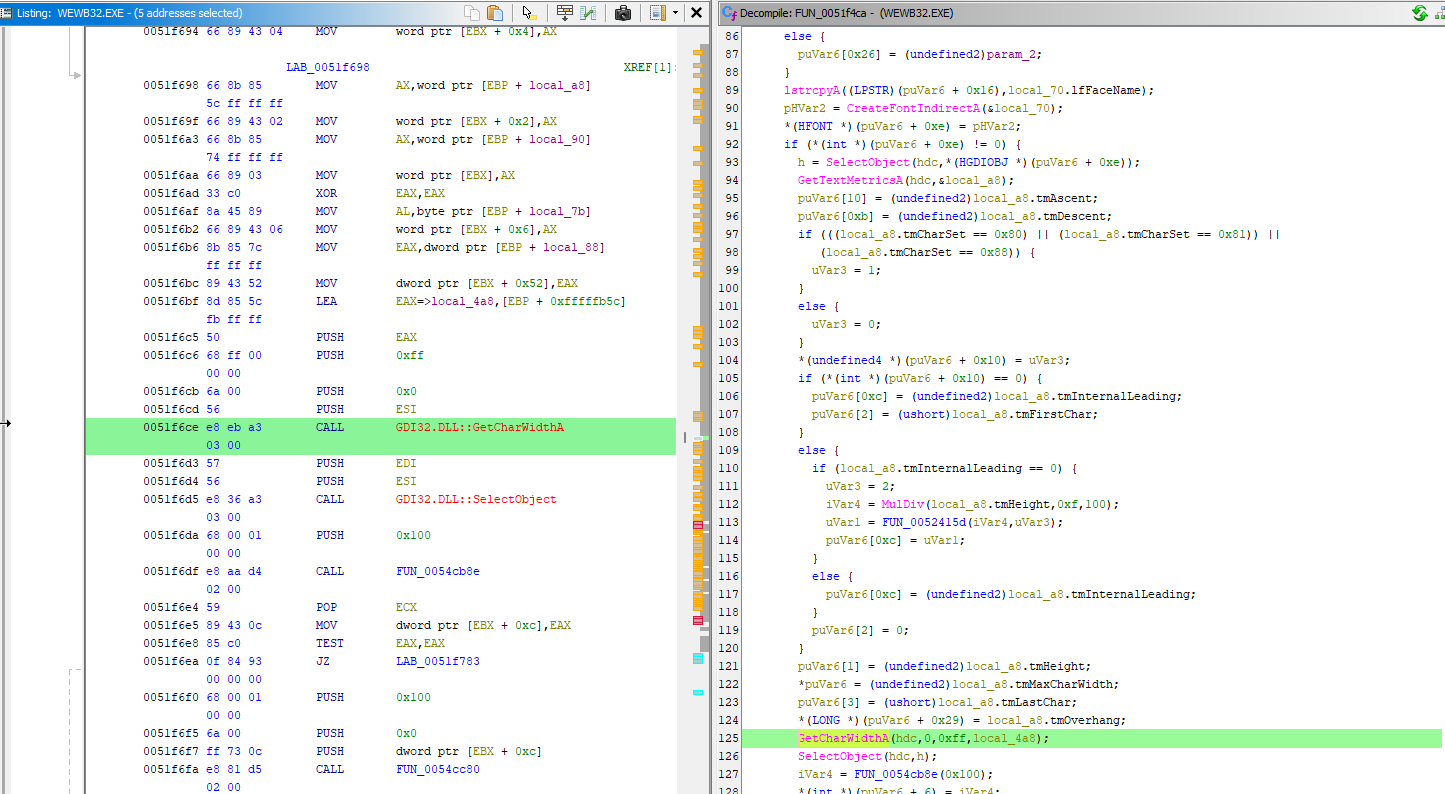Take a Listing snapshot with camera icon
The height and width of the screenshot is (794, 1445).
[623, 13]
